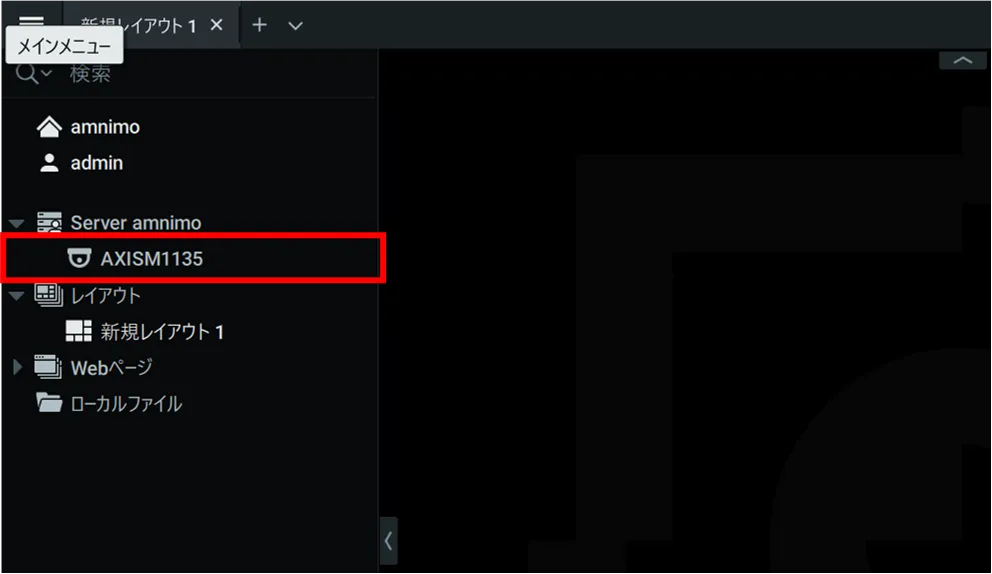Expand the Webページ tree node
992x574 pixels.
17,367
